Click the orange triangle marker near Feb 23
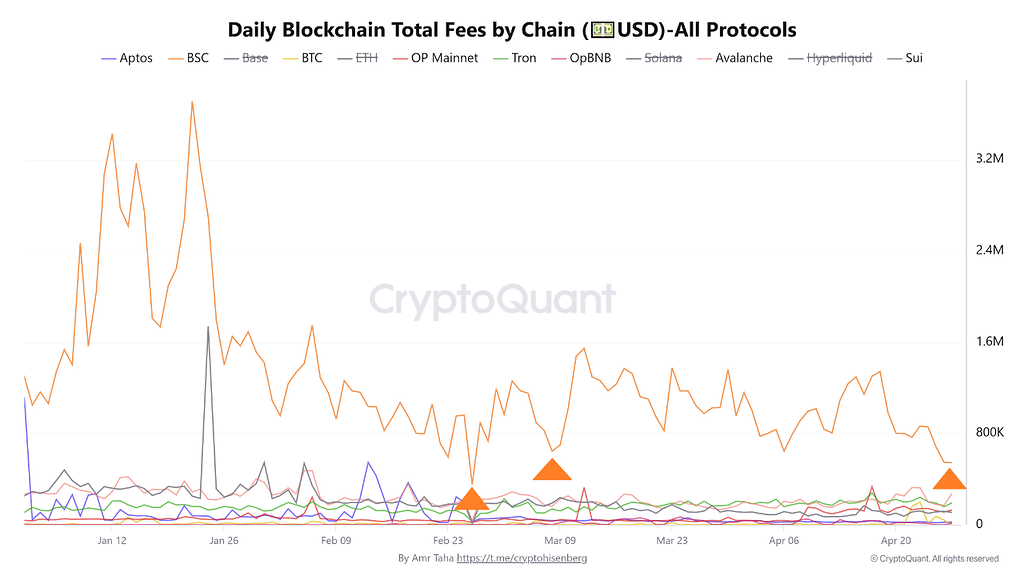 point(472,501)
